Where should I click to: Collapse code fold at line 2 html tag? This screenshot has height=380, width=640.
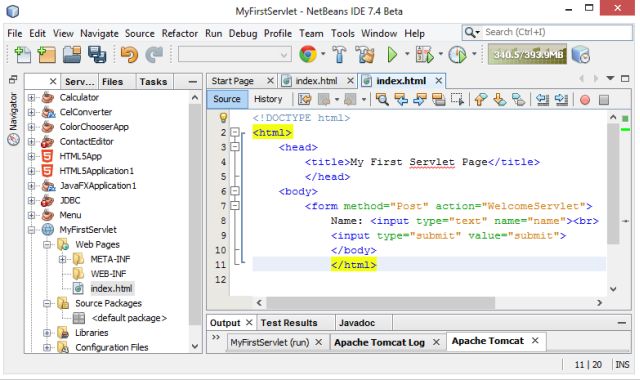(x=235, y=132)
